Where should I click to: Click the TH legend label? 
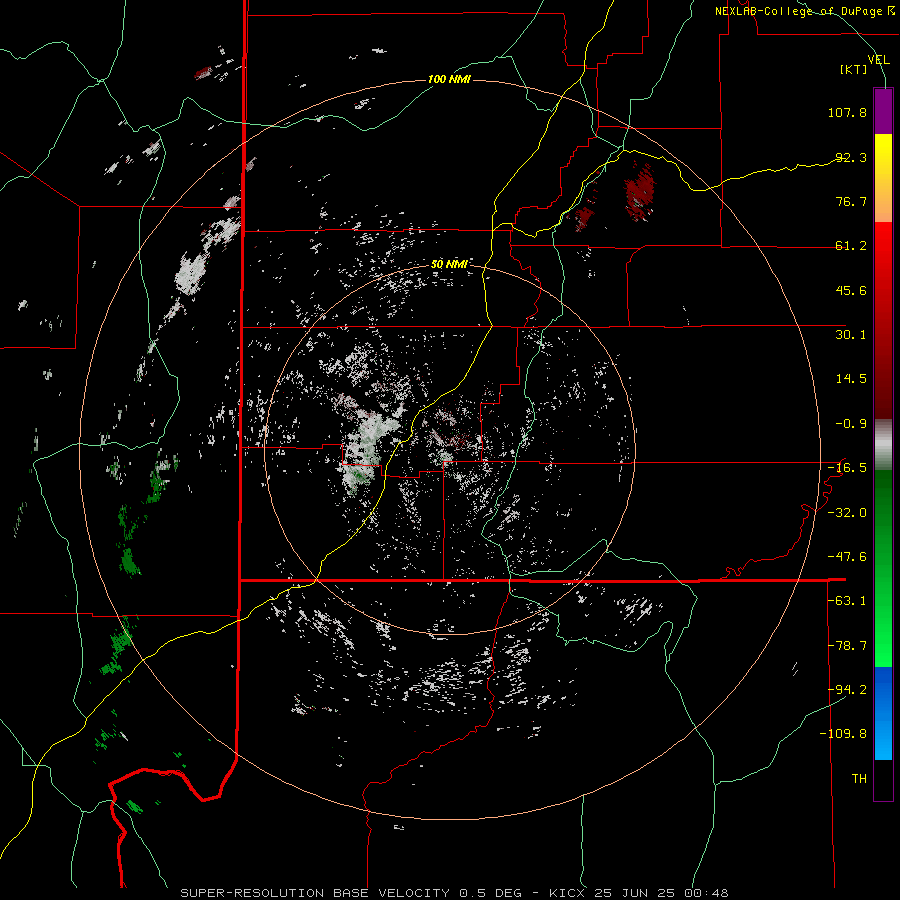859,779
